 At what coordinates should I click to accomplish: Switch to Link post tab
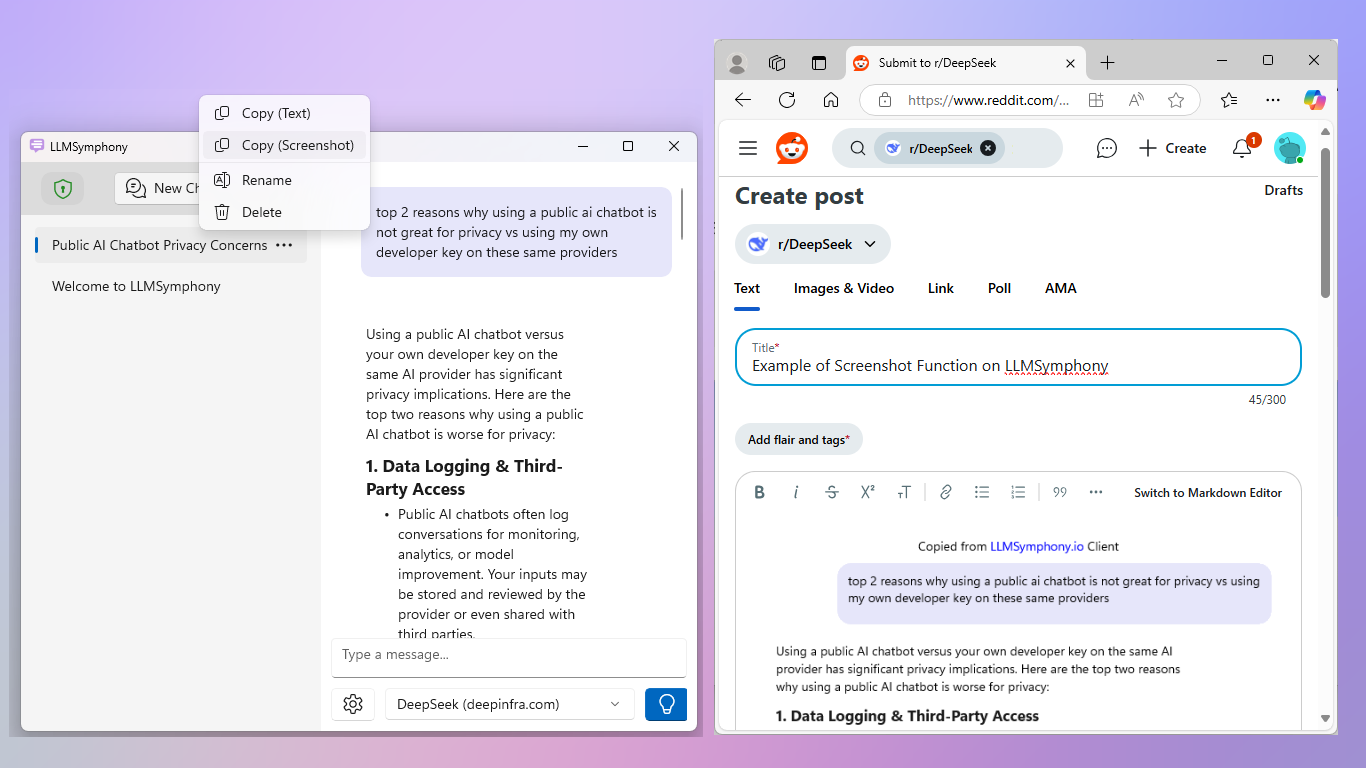[941, 288]
